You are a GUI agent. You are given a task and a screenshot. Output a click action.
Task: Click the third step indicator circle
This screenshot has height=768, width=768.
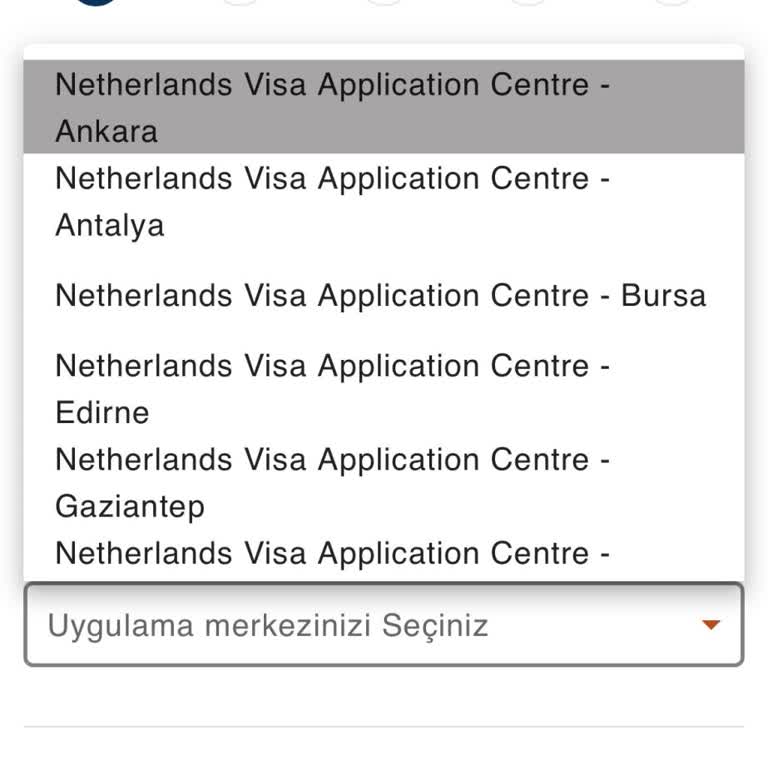click(x=384, y=2)
